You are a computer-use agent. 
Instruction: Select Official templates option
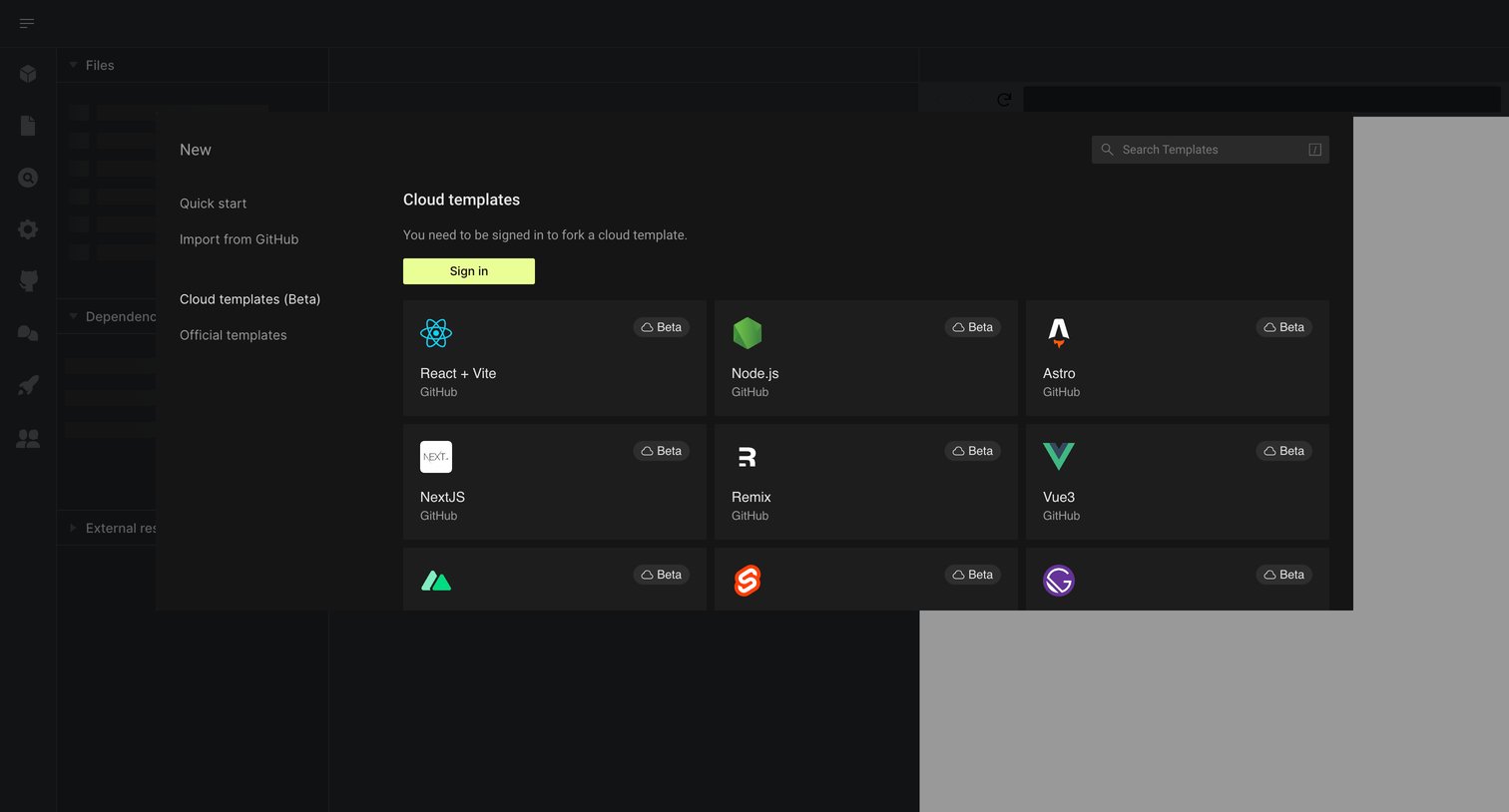coord(233,335)
